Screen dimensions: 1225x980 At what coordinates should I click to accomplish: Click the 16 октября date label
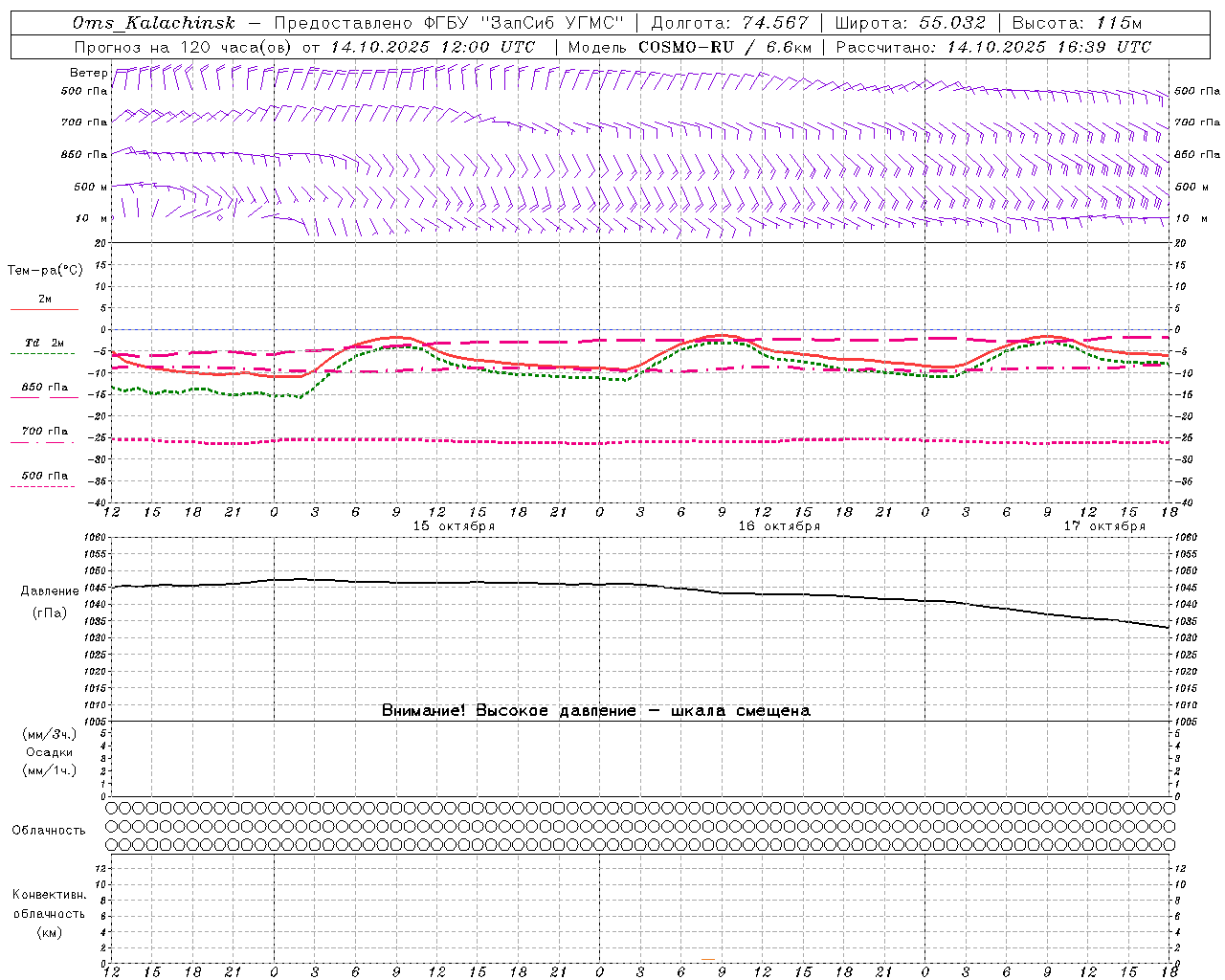779,526
